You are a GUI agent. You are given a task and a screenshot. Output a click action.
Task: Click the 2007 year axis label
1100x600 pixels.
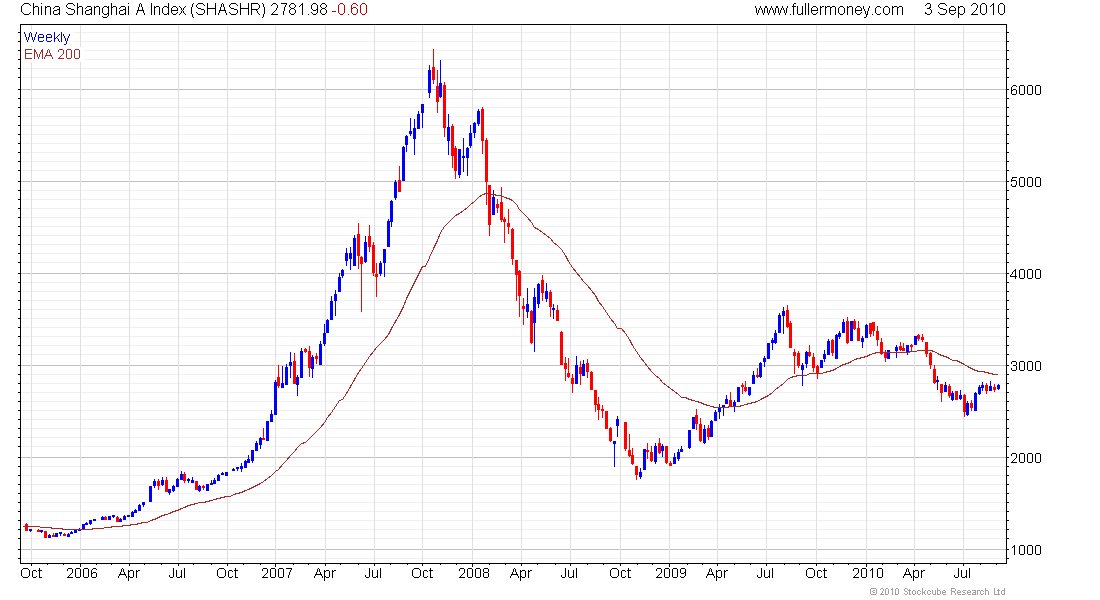(x=277, y=573)
